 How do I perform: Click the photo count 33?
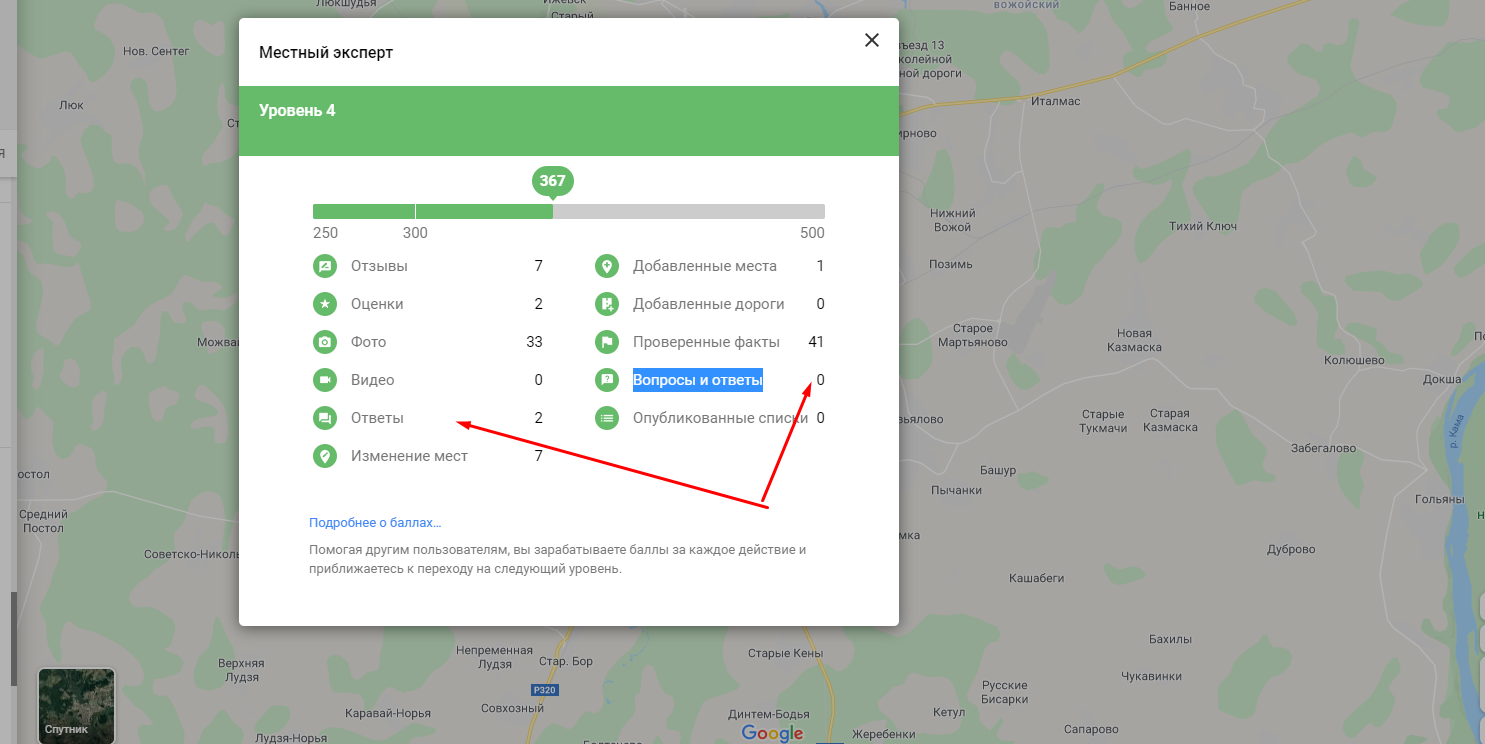[x=534, y=342]
